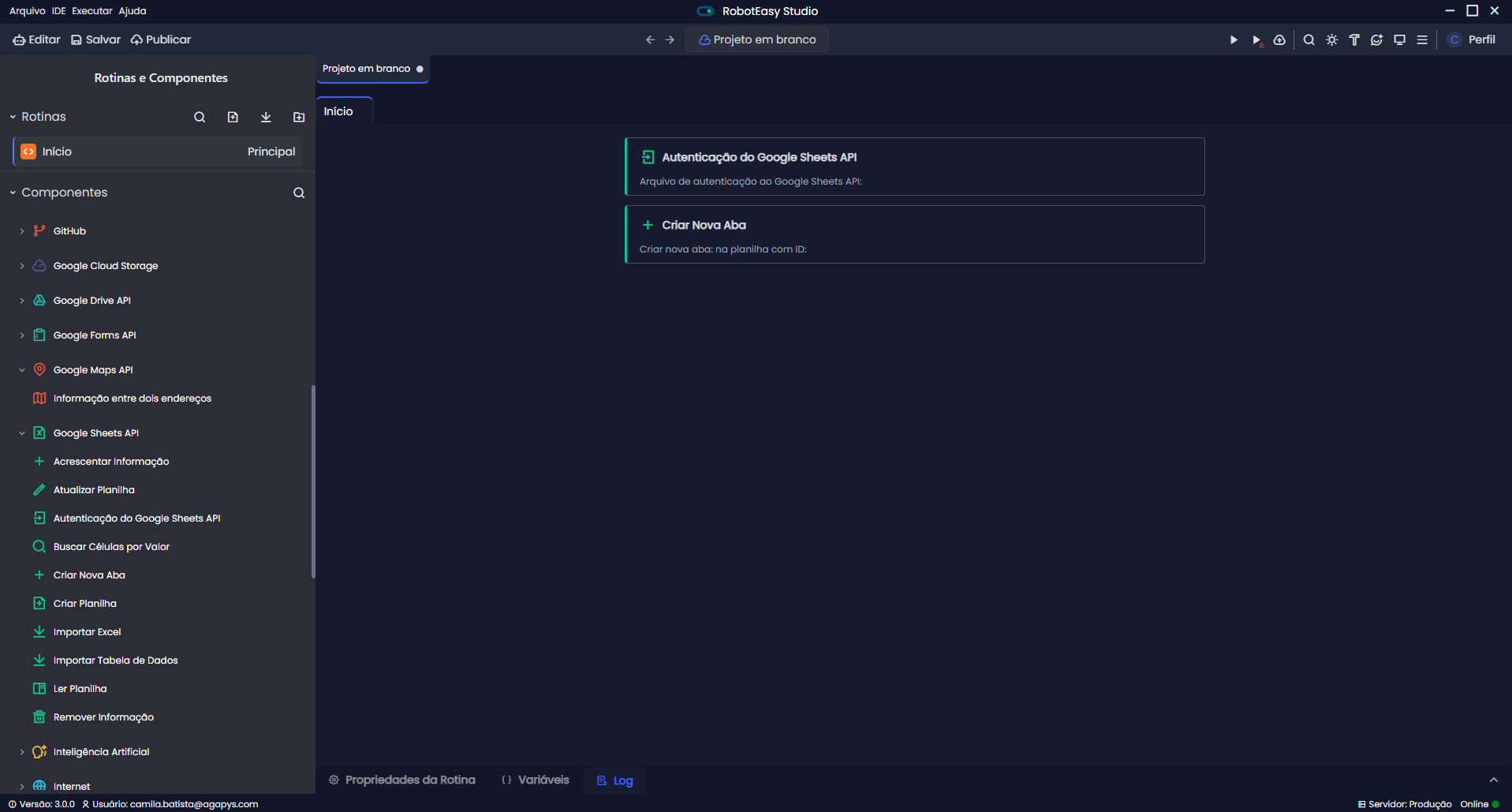Create a new folder in Rotinas

click(x=299, y=117)
